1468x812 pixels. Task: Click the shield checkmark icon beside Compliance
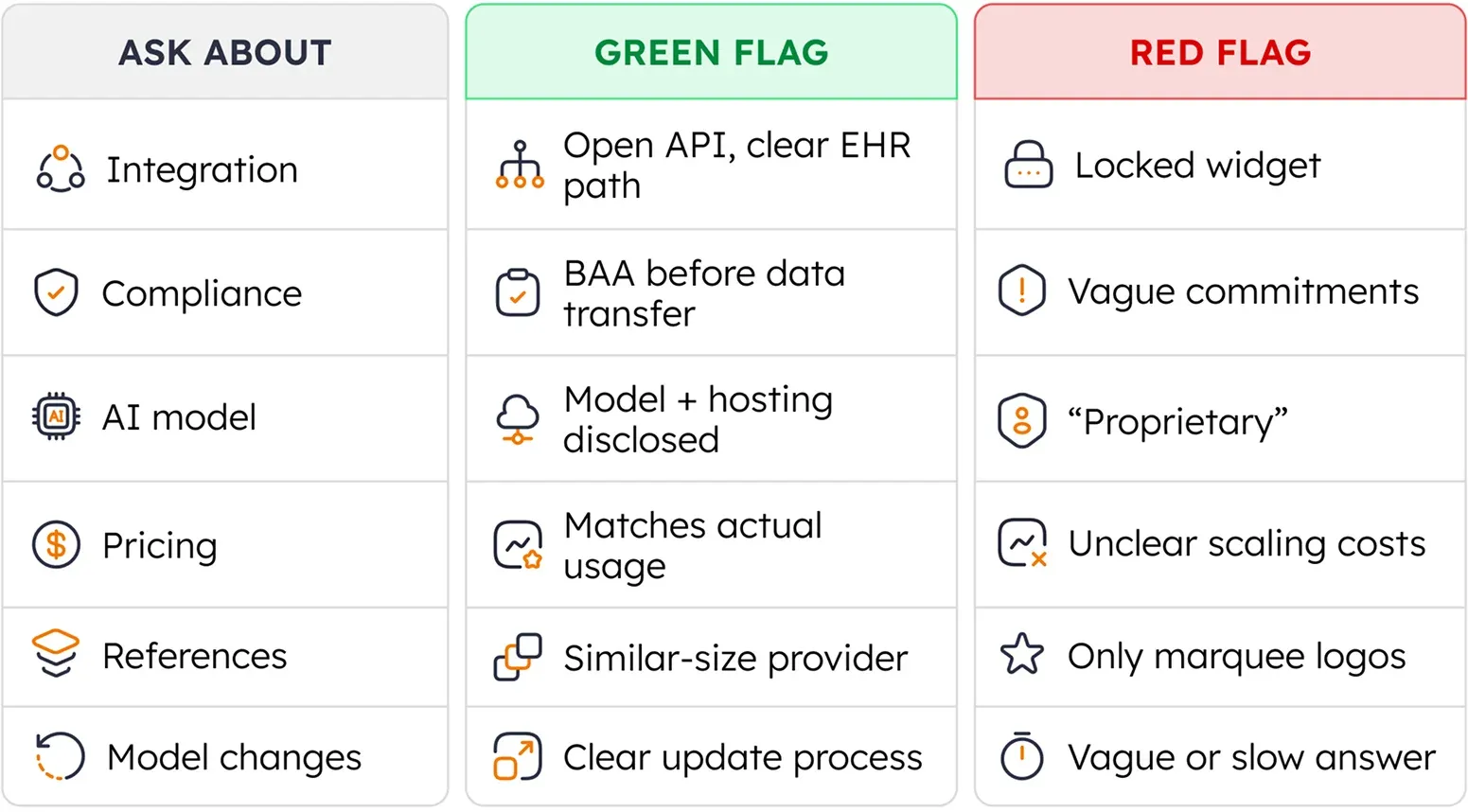click(x=56, y=292)
